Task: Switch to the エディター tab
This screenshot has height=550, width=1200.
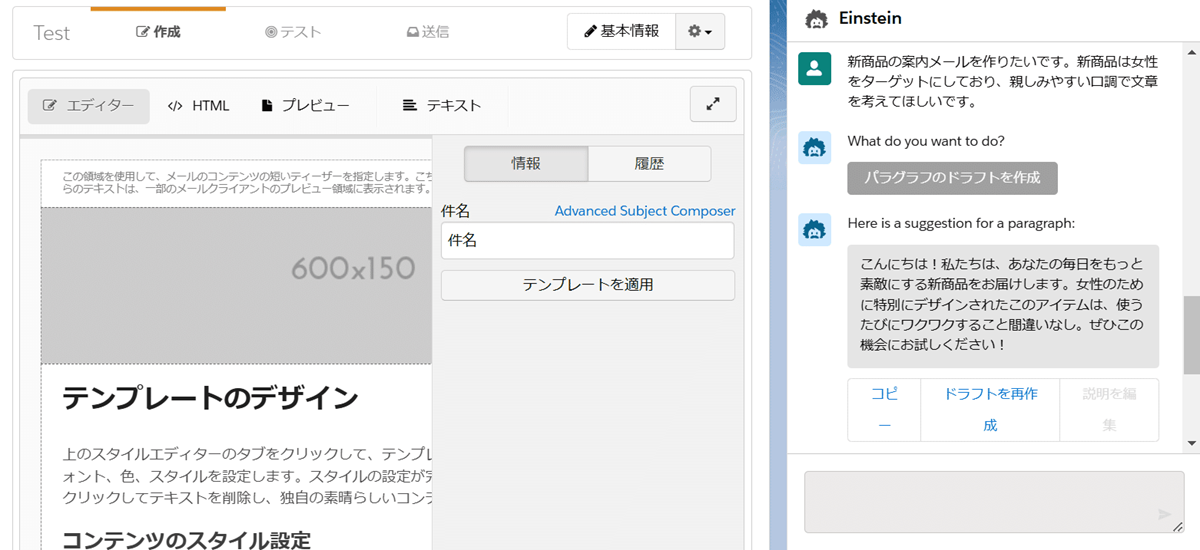Action: (89, 106)
